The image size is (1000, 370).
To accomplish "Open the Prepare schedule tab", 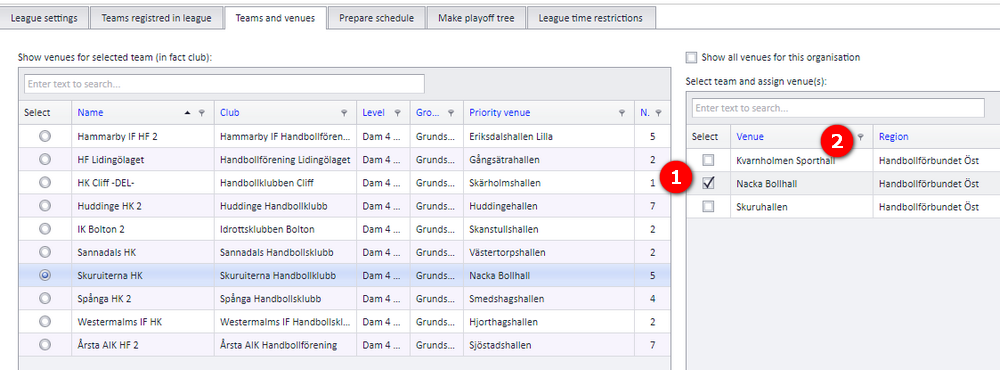I will click(376, 18).
